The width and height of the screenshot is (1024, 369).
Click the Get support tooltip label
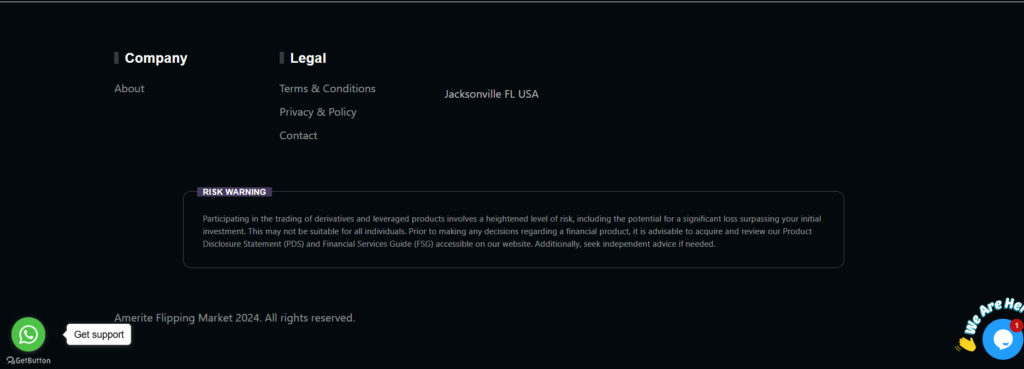99,334
